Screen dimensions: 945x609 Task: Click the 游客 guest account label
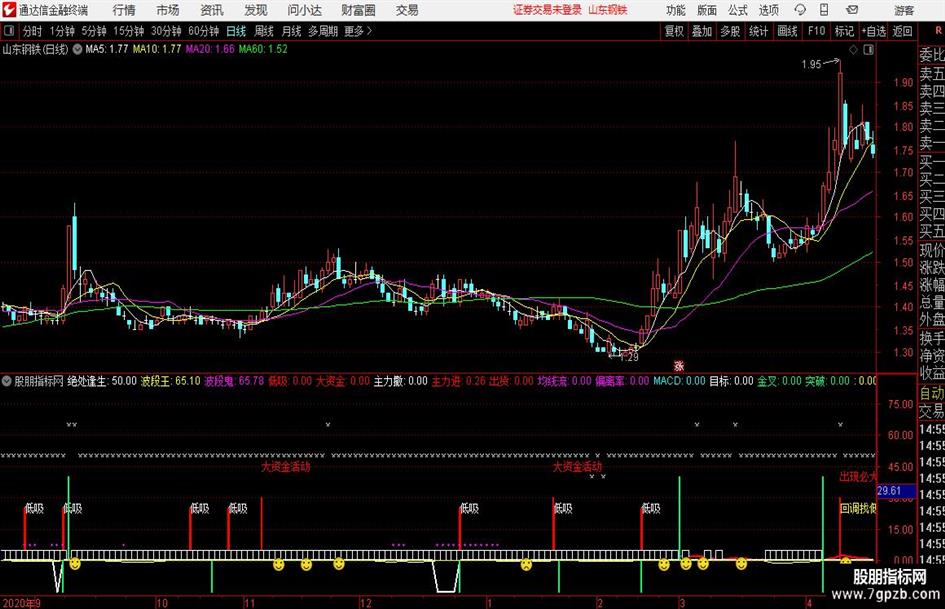coord(904,10)
